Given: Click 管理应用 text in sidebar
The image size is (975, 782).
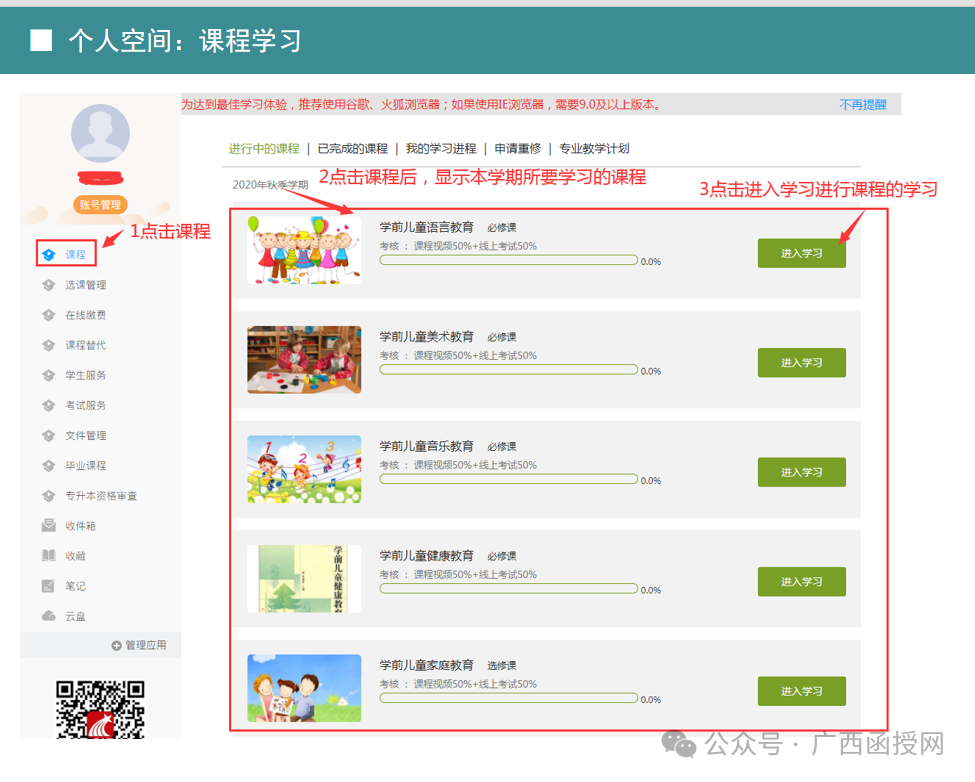Looking at the screenshot, I should pos(146,645).
